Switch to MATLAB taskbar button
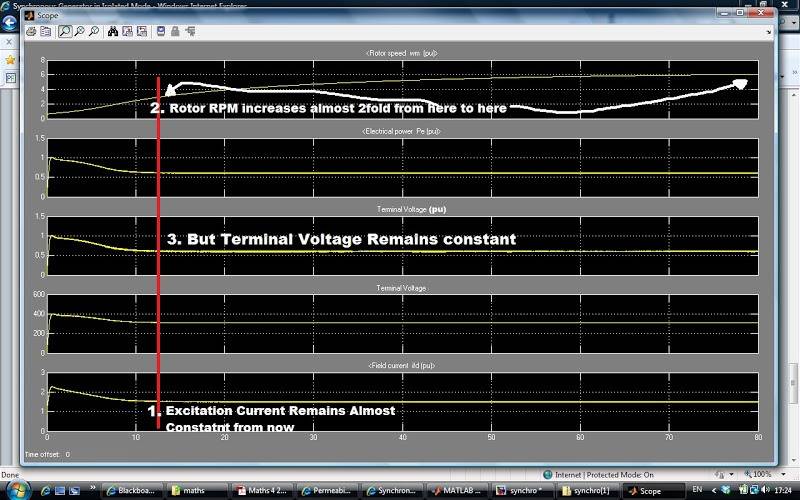Viewport: 800px width, 500px height. 457,490
